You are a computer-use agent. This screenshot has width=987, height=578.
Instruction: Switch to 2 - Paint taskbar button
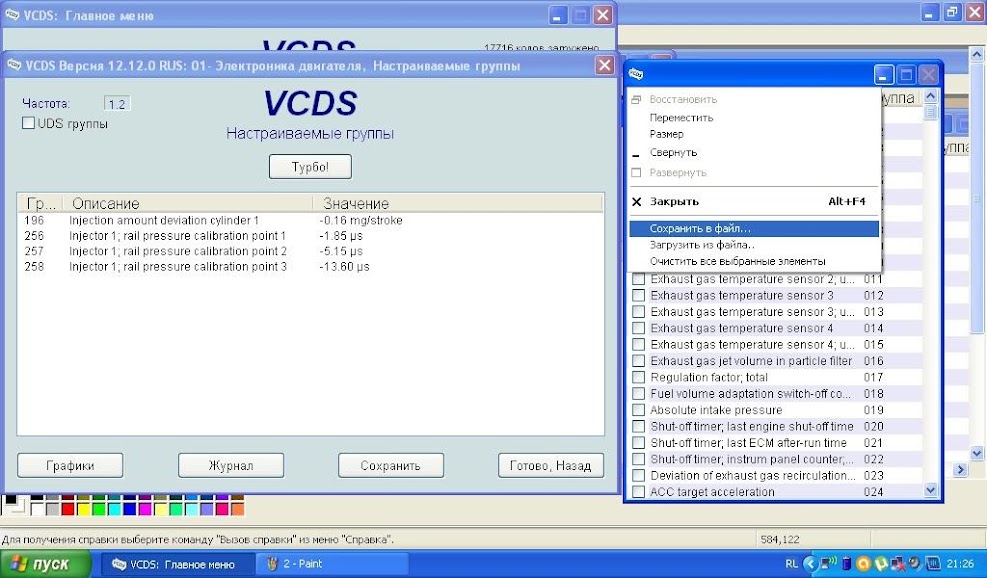click(x=332, y=564)
